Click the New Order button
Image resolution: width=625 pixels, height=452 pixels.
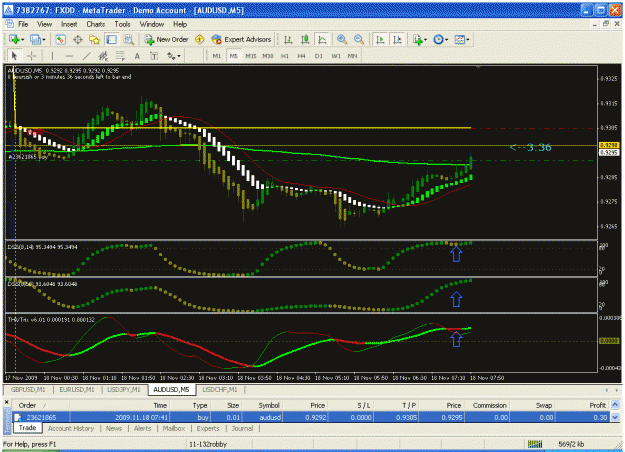click(167, 39)
